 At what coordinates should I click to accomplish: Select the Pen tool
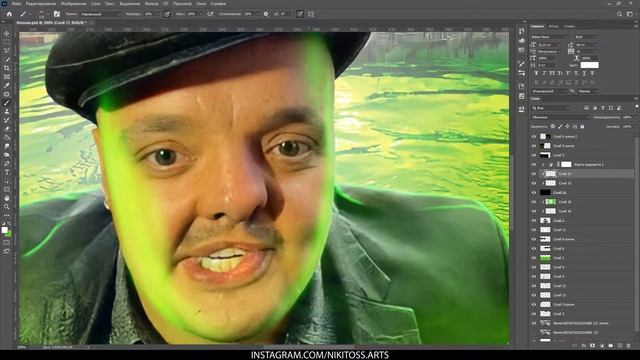[x=7, y=164]
